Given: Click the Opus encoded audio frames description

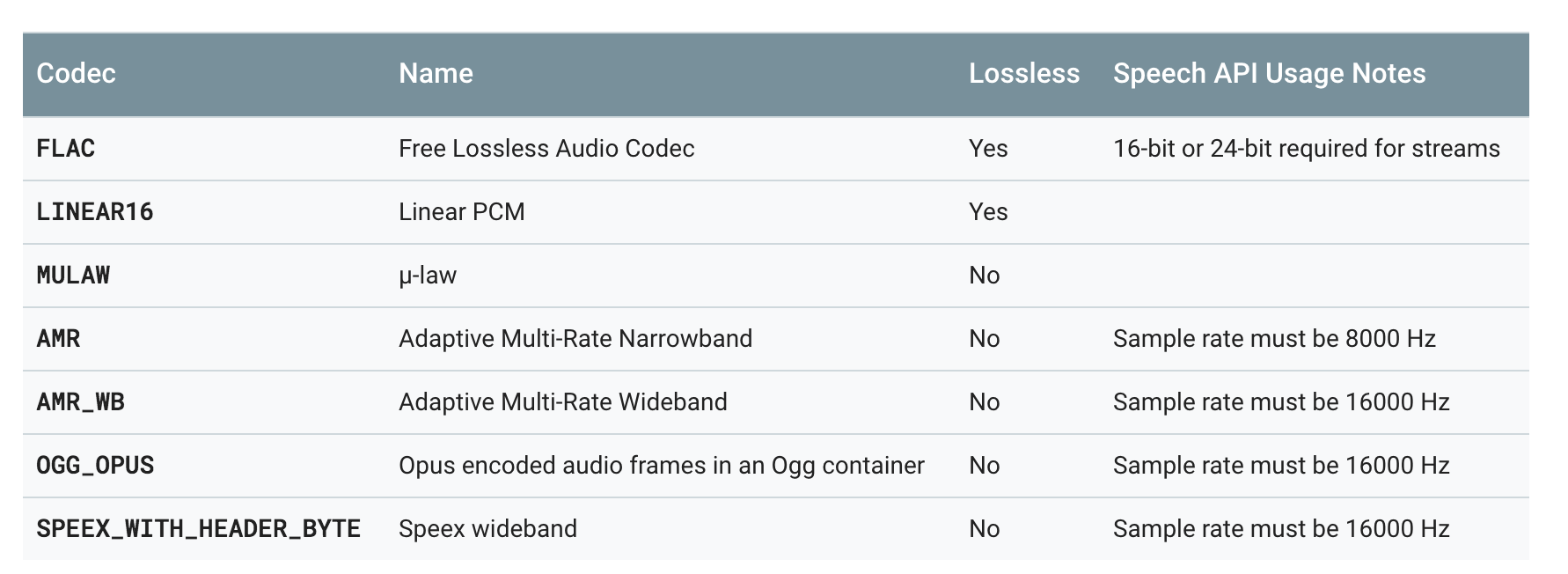Looking at the screenshot, I should (661, 465).
